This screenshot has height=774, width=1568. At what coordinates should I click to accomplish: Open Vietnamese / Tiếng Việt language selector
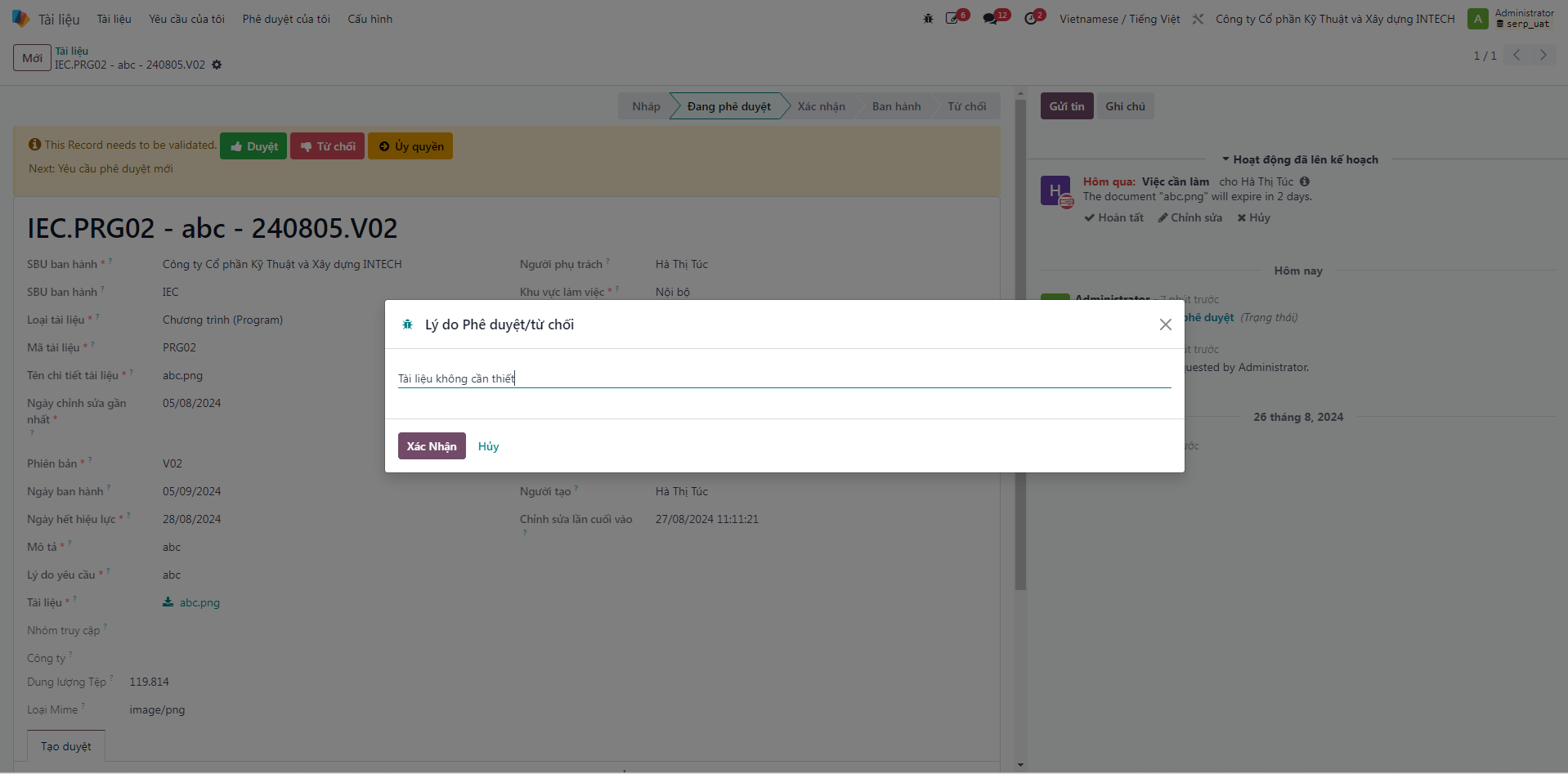pos(1119,19)
